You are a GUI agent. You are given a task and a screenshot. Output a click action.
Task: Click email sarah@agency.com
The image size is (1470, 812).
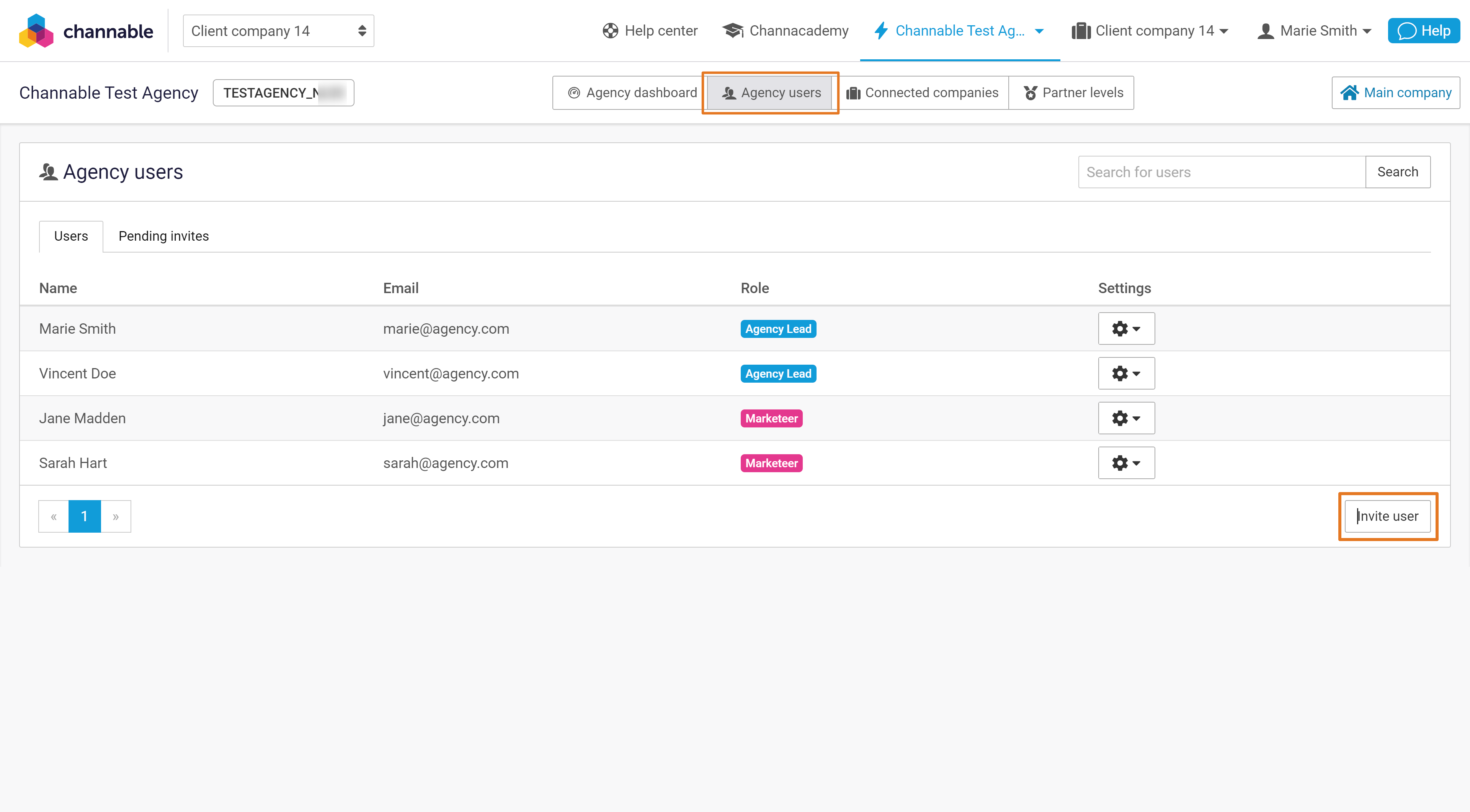446,463
